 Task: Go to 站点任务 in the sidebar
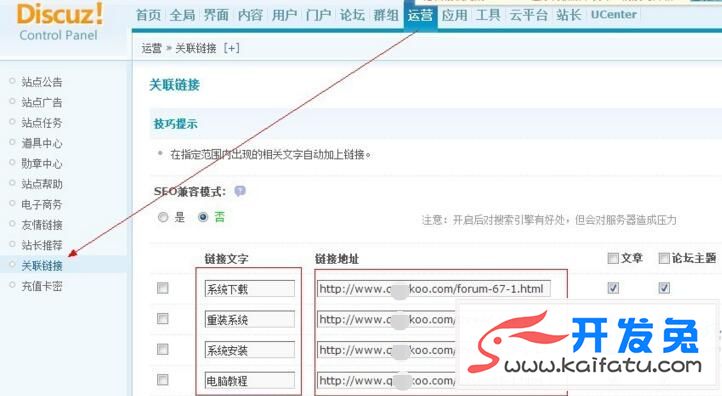pyautogui.click(x=42, y=122)
